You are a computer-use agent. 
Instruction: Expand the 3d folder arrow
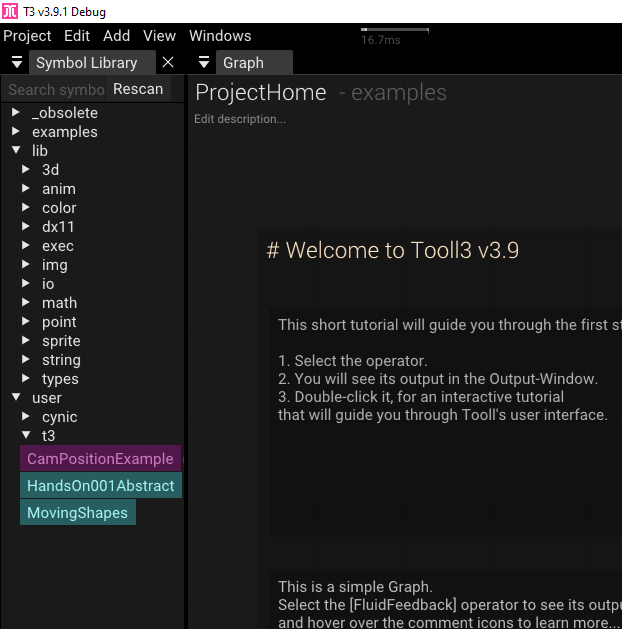(x=26, y=169)
